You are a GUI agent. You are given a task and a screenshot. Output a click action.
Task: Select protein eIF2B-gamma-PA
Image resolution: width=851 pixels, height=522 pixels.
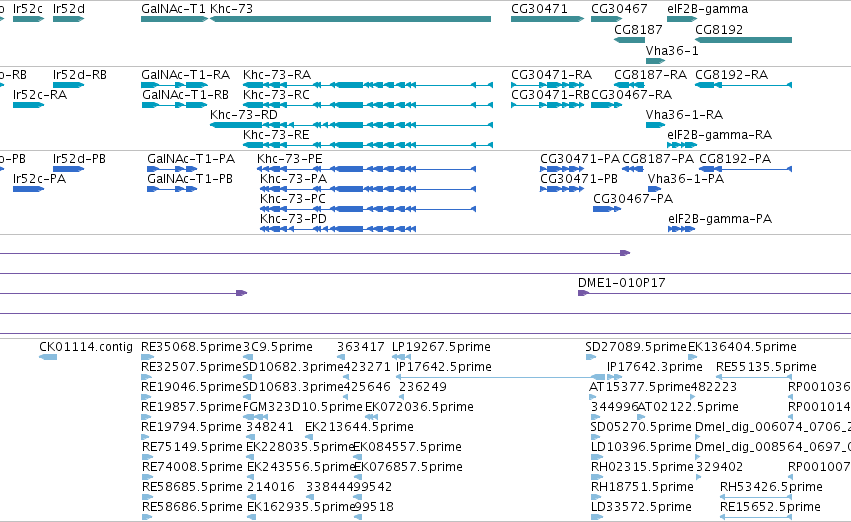pyautogui.click(x=682, y=229)
